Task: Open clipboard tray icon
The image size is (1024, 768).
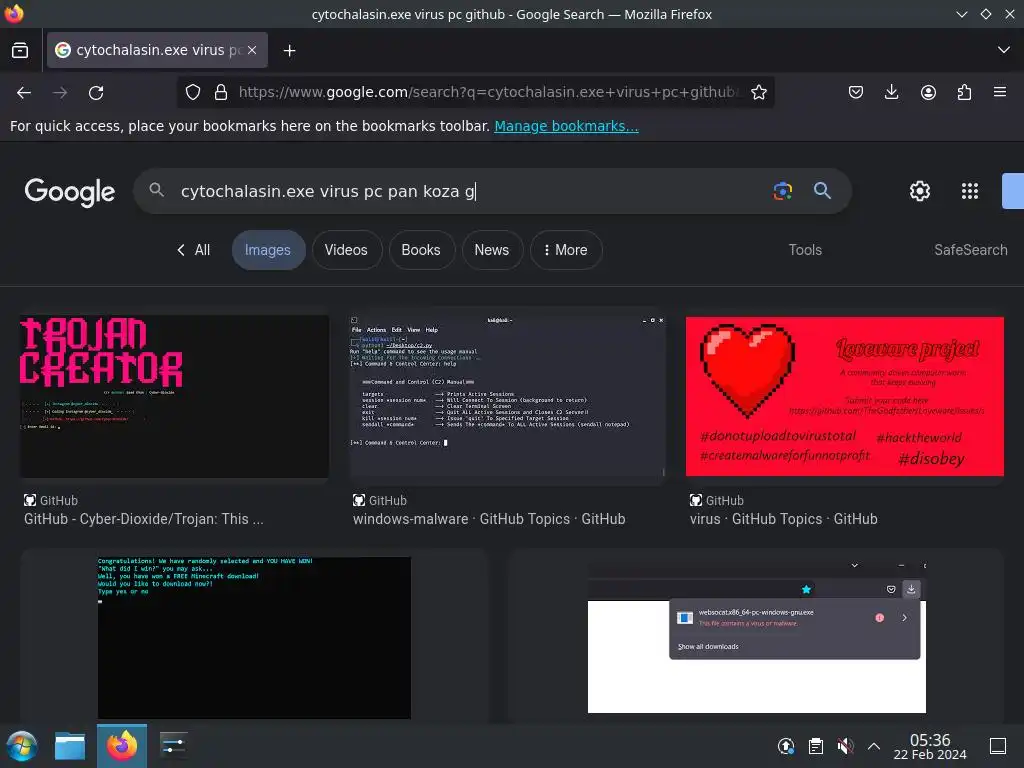Action: pyautogui.click(x=816, y=746)
